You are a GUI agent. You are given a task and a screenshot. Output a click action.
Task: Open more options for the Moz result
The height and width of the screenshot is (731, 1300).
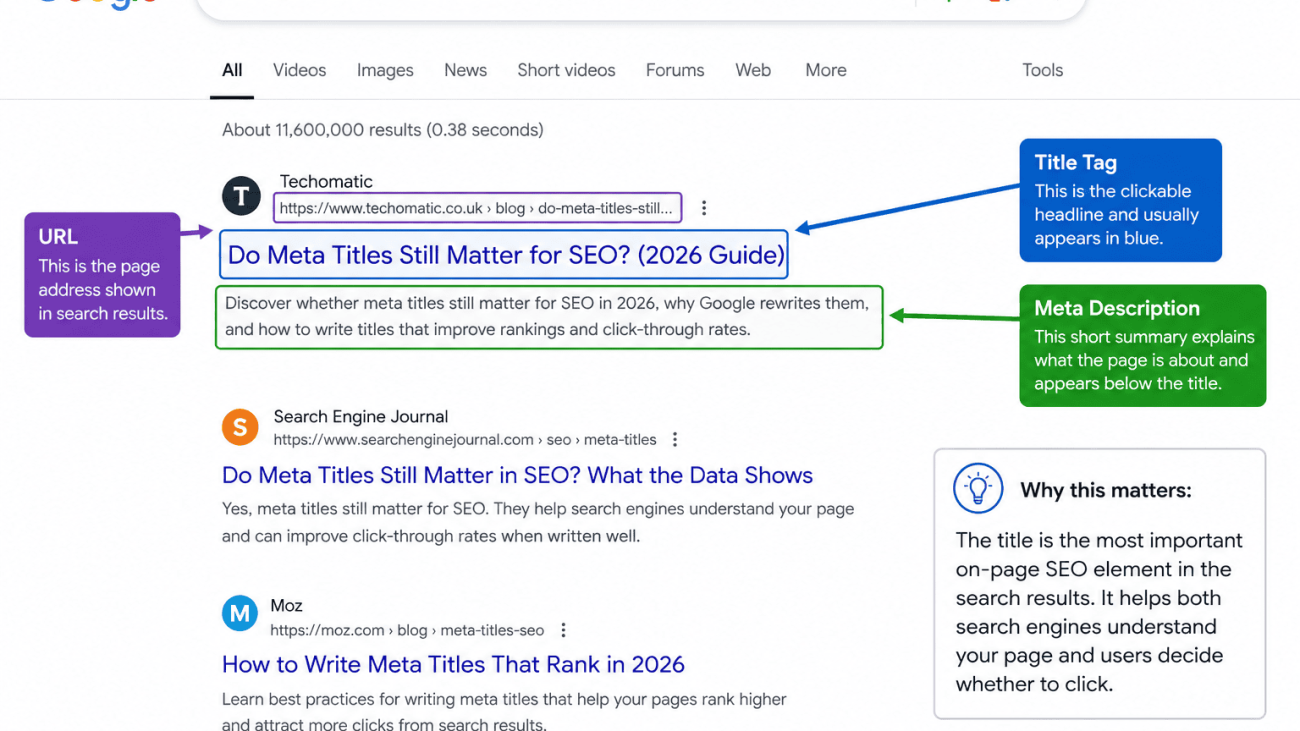coord(563,630)
